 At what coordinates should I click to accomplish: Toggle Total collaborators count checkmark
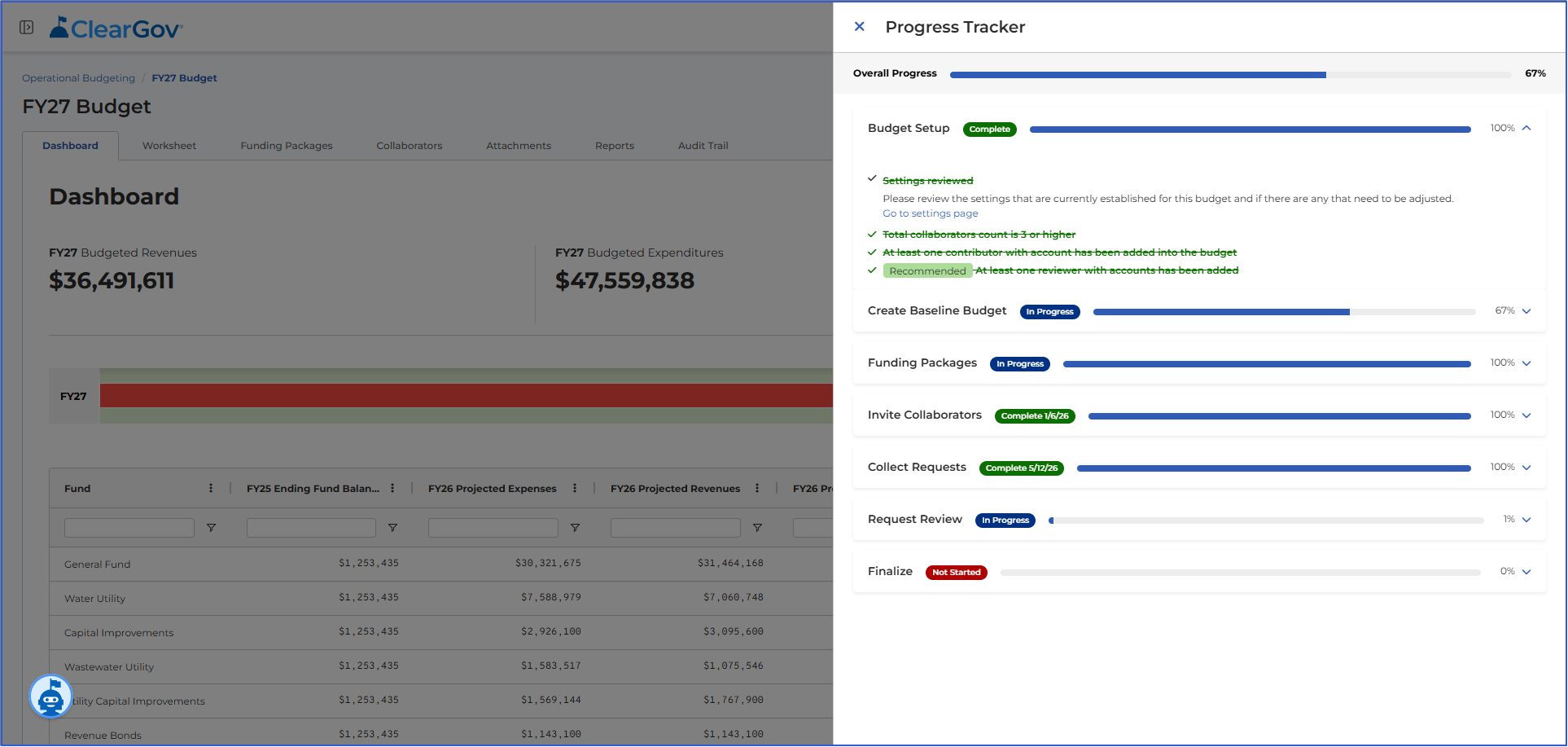pyautogui.click(x=872, y=234)
